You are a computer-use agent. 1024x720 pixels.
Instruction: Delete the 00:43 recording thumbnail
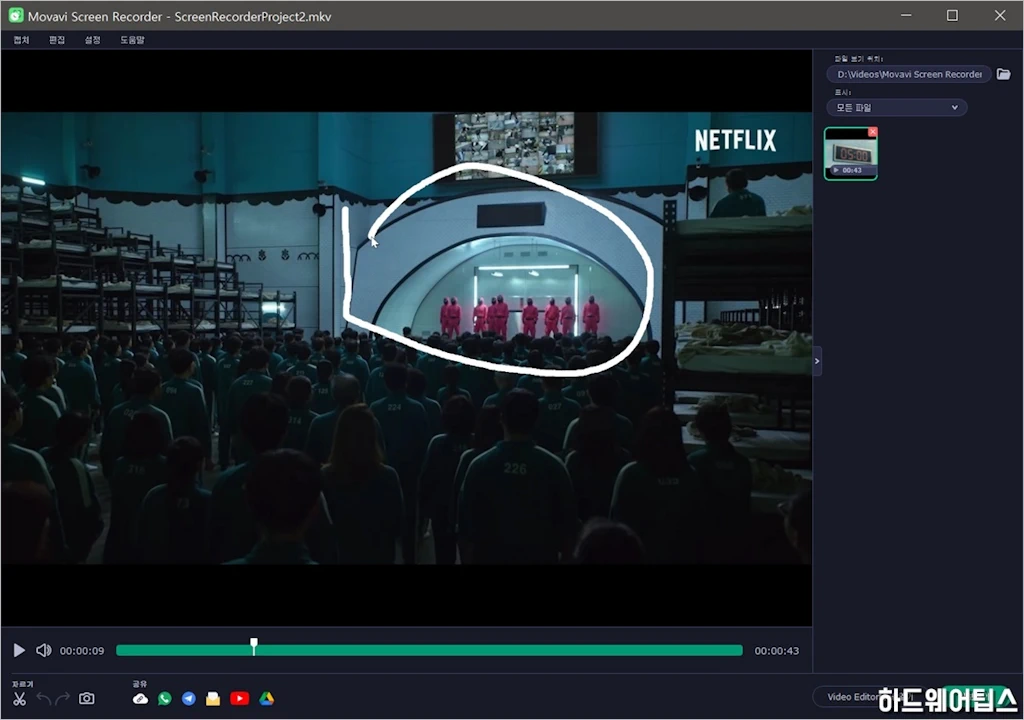tap(872, 132)
